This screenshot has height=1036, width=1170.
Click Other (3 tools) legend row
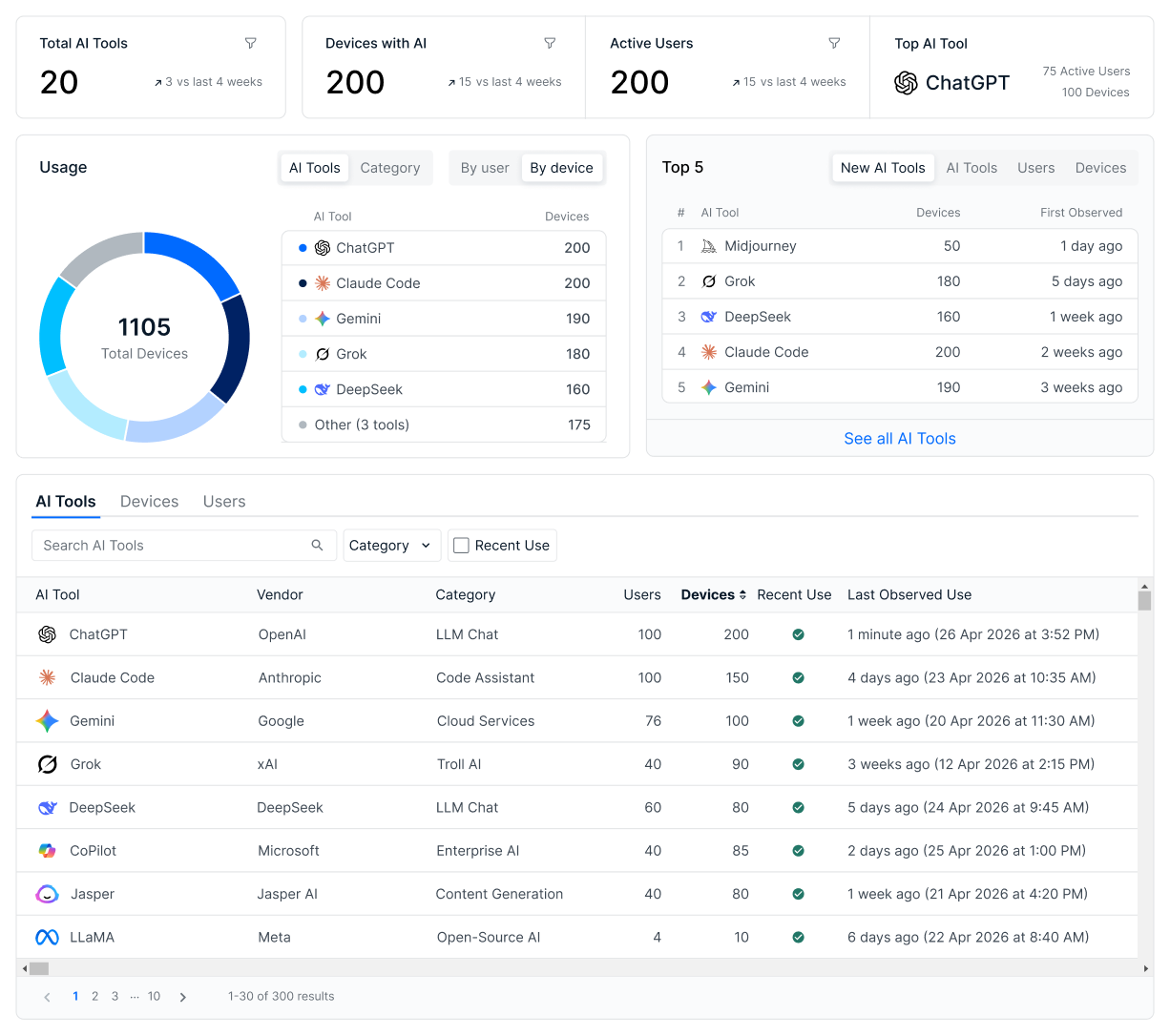point(444,425)
